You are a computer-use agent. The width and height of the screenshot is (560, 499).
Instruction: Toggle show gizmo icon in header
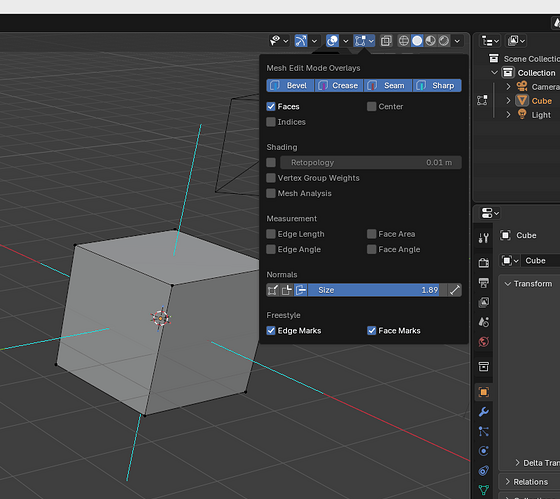click(300, 41)
